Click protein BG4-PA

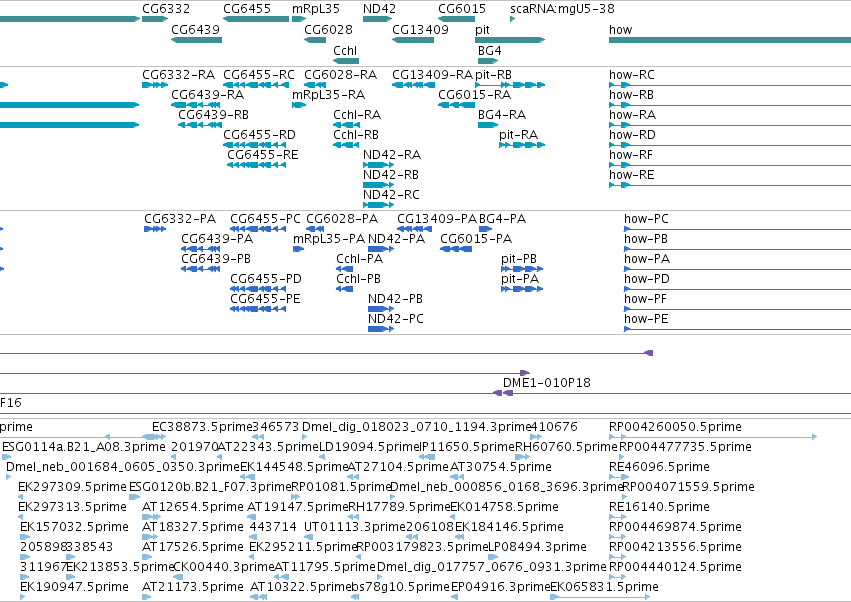pos(503,219)
